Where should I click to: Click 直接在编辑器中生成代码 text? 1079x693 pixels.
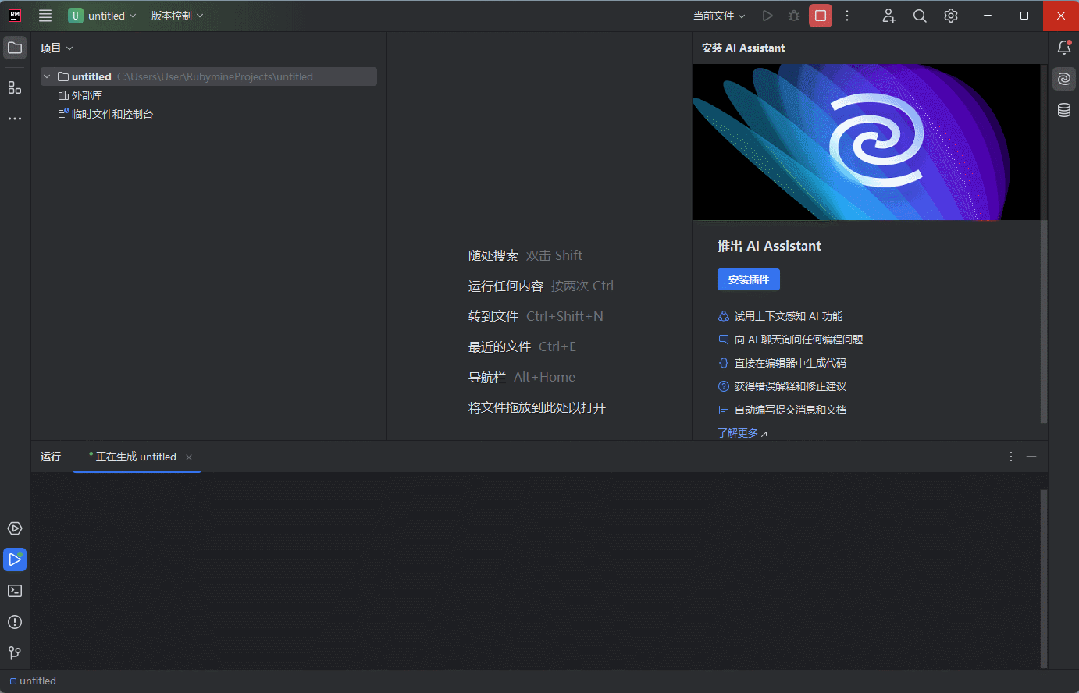(790, 363)
